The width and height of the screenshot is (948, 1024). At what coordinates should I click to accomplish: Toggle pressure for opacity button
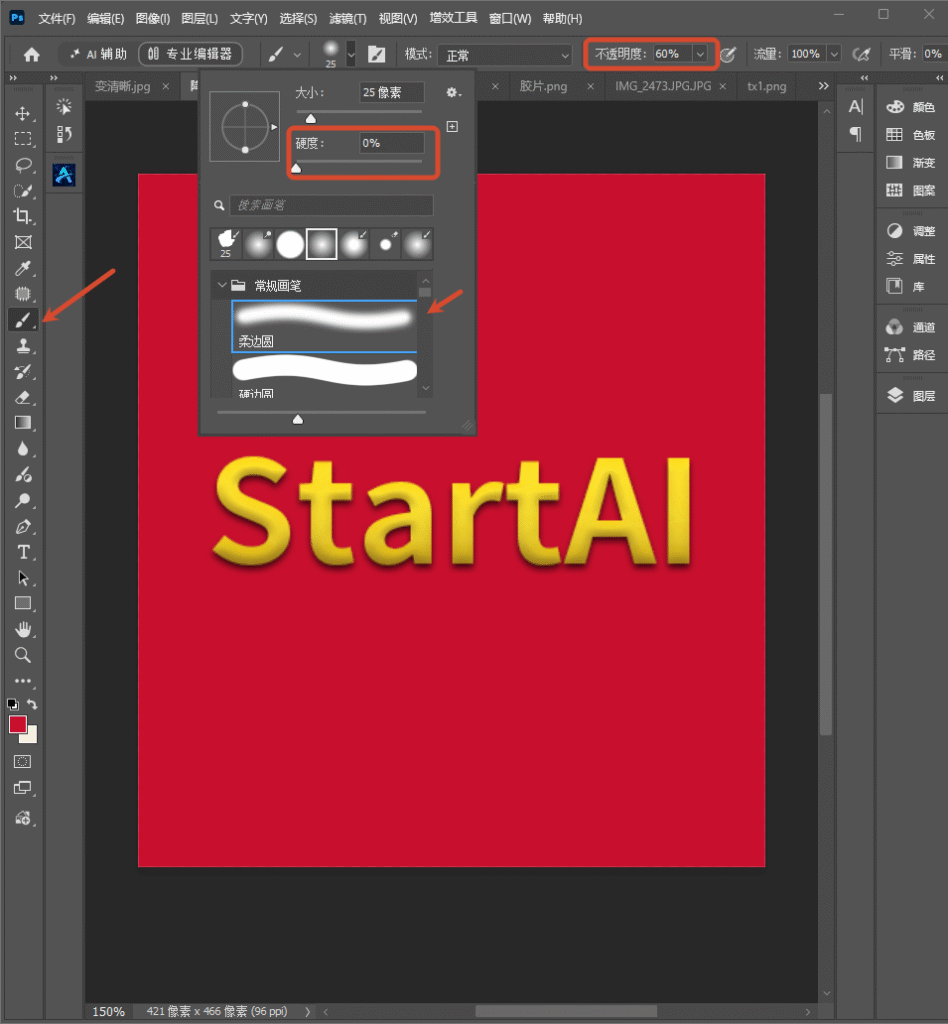tap(728, 54)
